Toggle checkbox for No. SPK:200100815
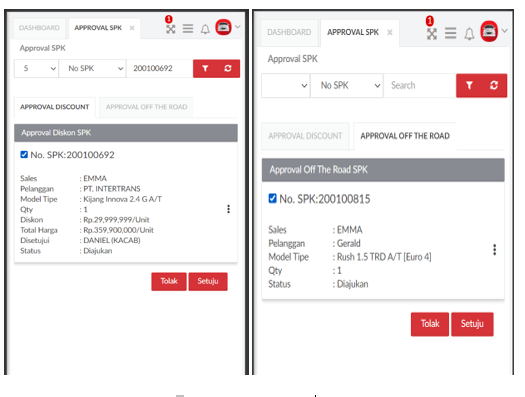This screenshot has height=397, width=525. [x=273, y=198]
